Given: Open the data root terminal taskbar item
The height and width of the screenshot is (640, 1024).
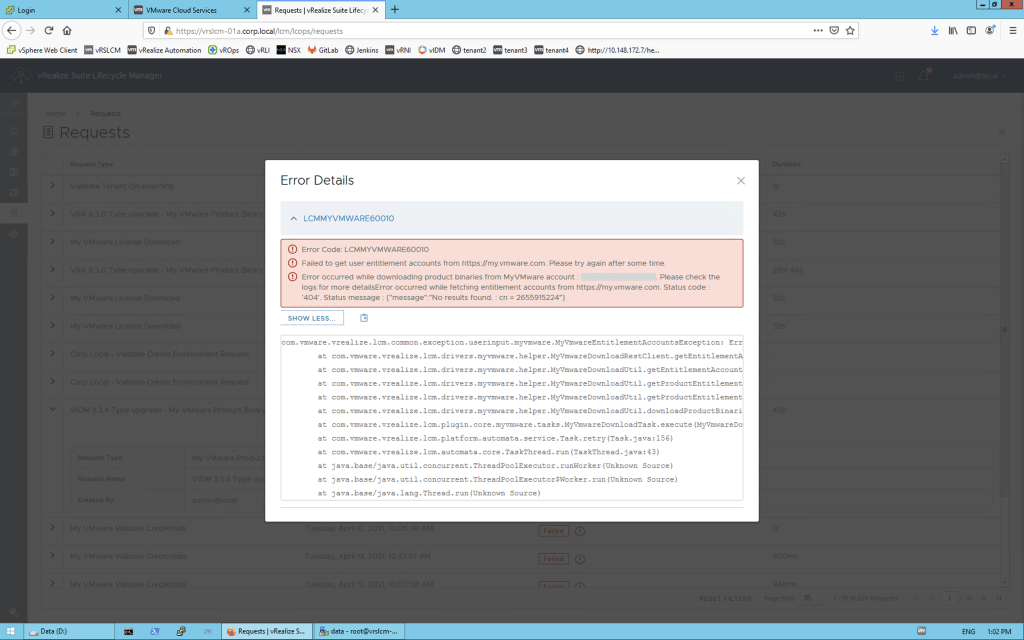Looking at the screenshot, I should click(x=358, y=631).
